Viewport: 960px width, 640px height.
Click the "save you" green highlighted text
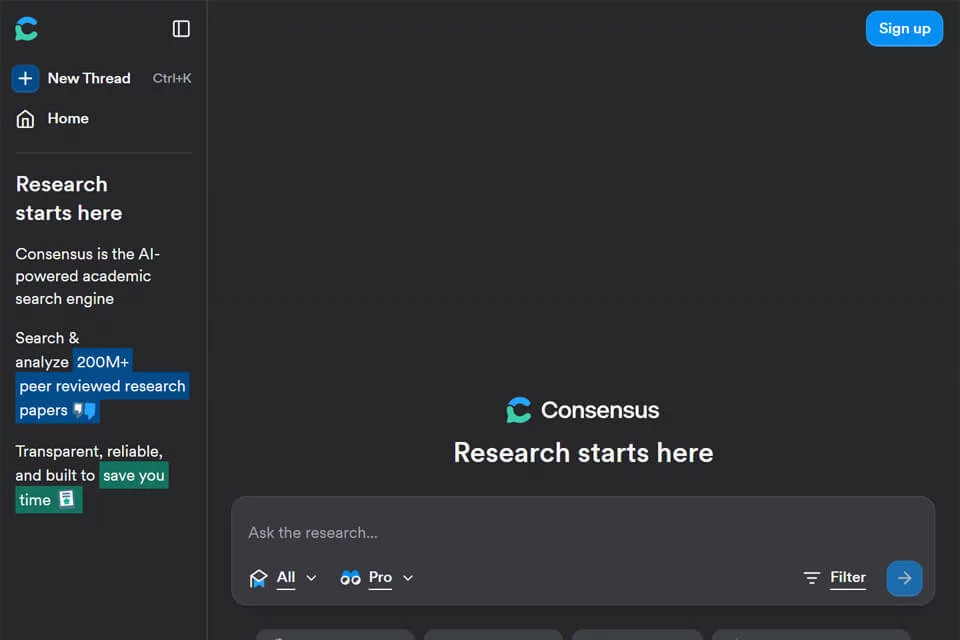pos(133,476)
